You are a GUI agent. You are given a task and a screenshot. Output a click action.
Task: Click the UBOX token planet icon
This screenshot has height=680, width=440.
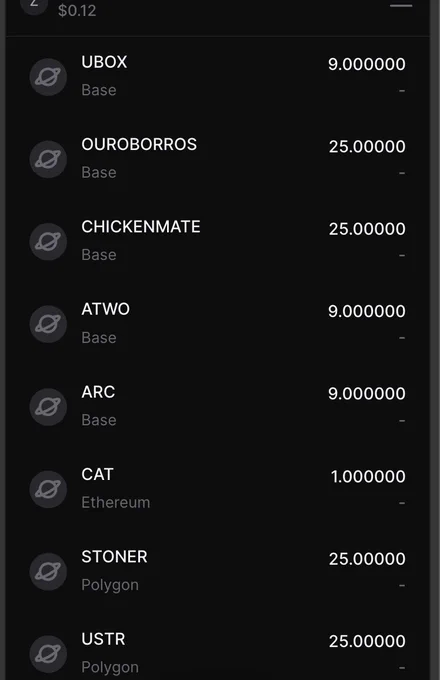click(48, 77)
